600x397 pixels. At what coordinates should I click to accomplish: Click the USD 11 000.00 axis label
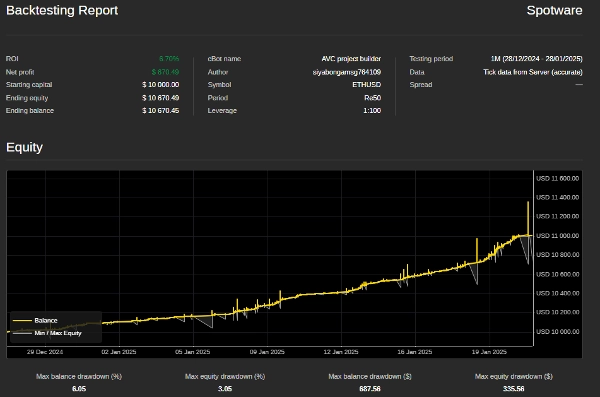click(558, 236)
